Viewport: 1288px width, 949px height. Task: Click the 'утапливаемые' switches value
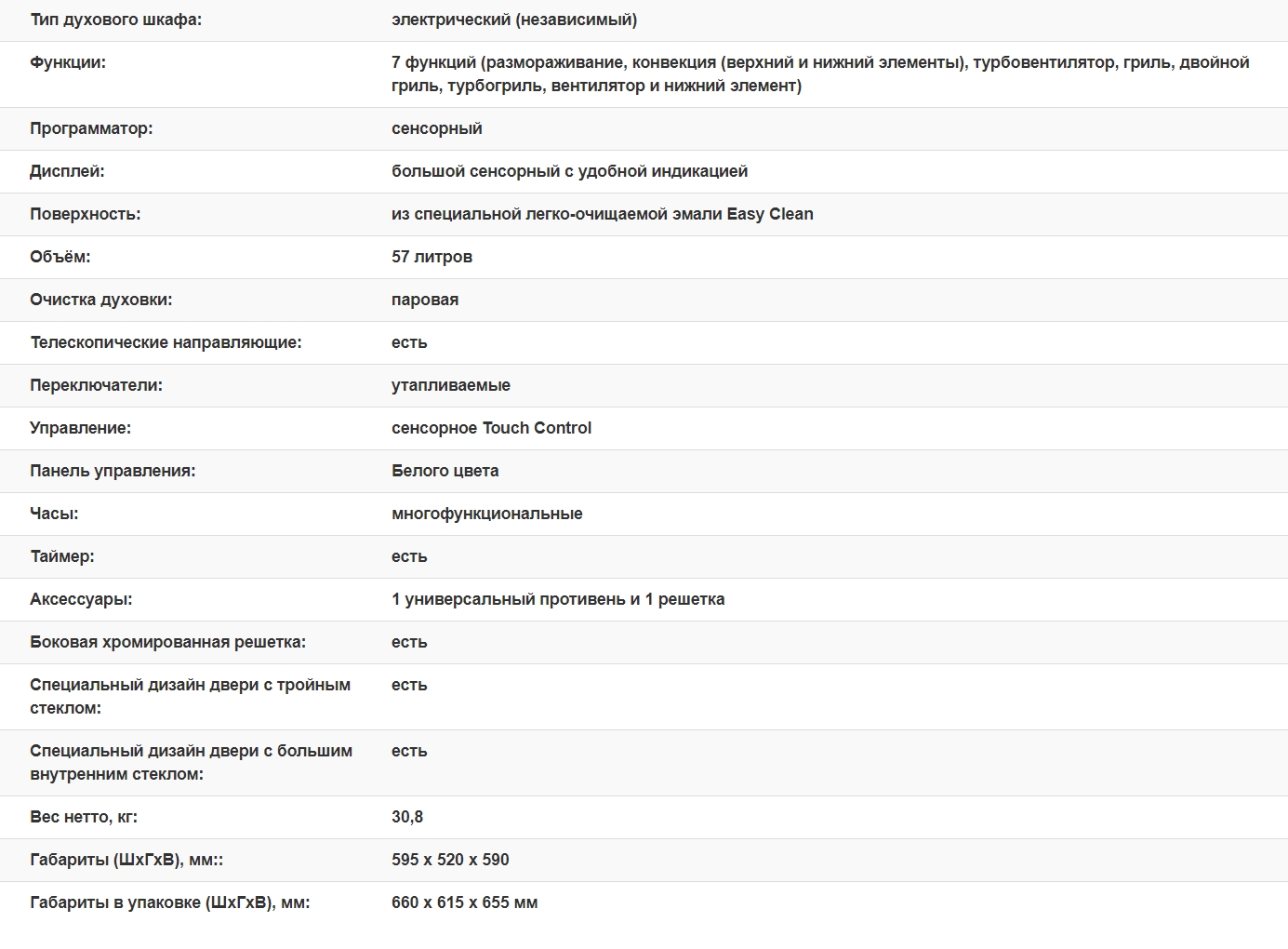click(450, 385)
